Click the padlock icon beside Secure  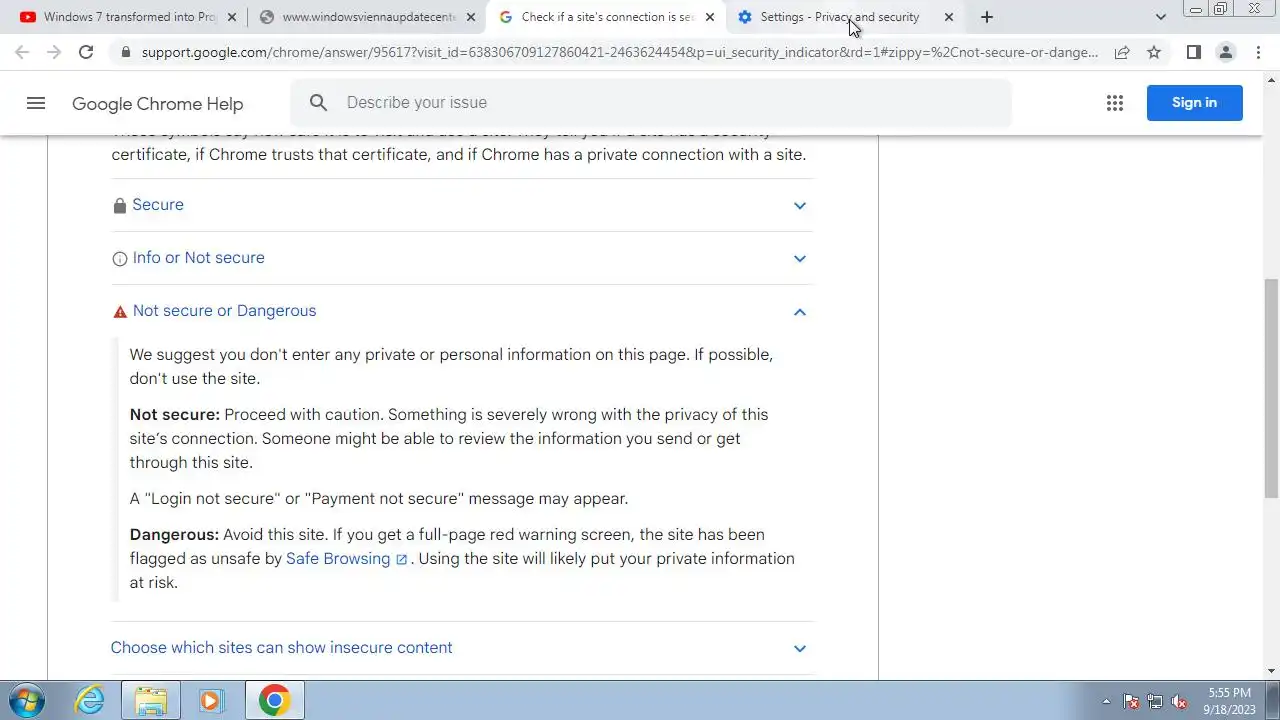point(120,205)
